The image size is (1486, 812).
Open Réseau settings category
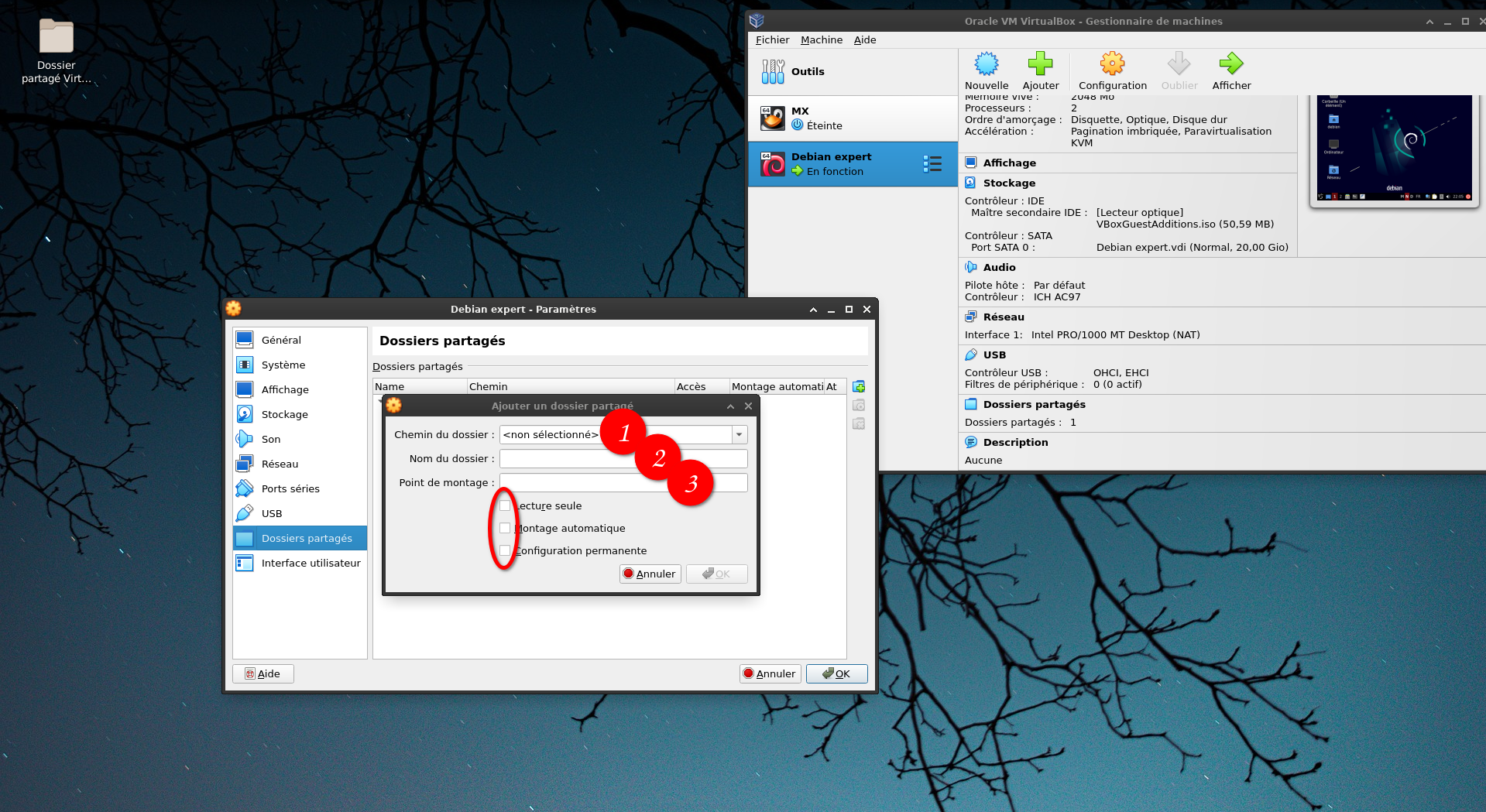(x=300, y=464)
